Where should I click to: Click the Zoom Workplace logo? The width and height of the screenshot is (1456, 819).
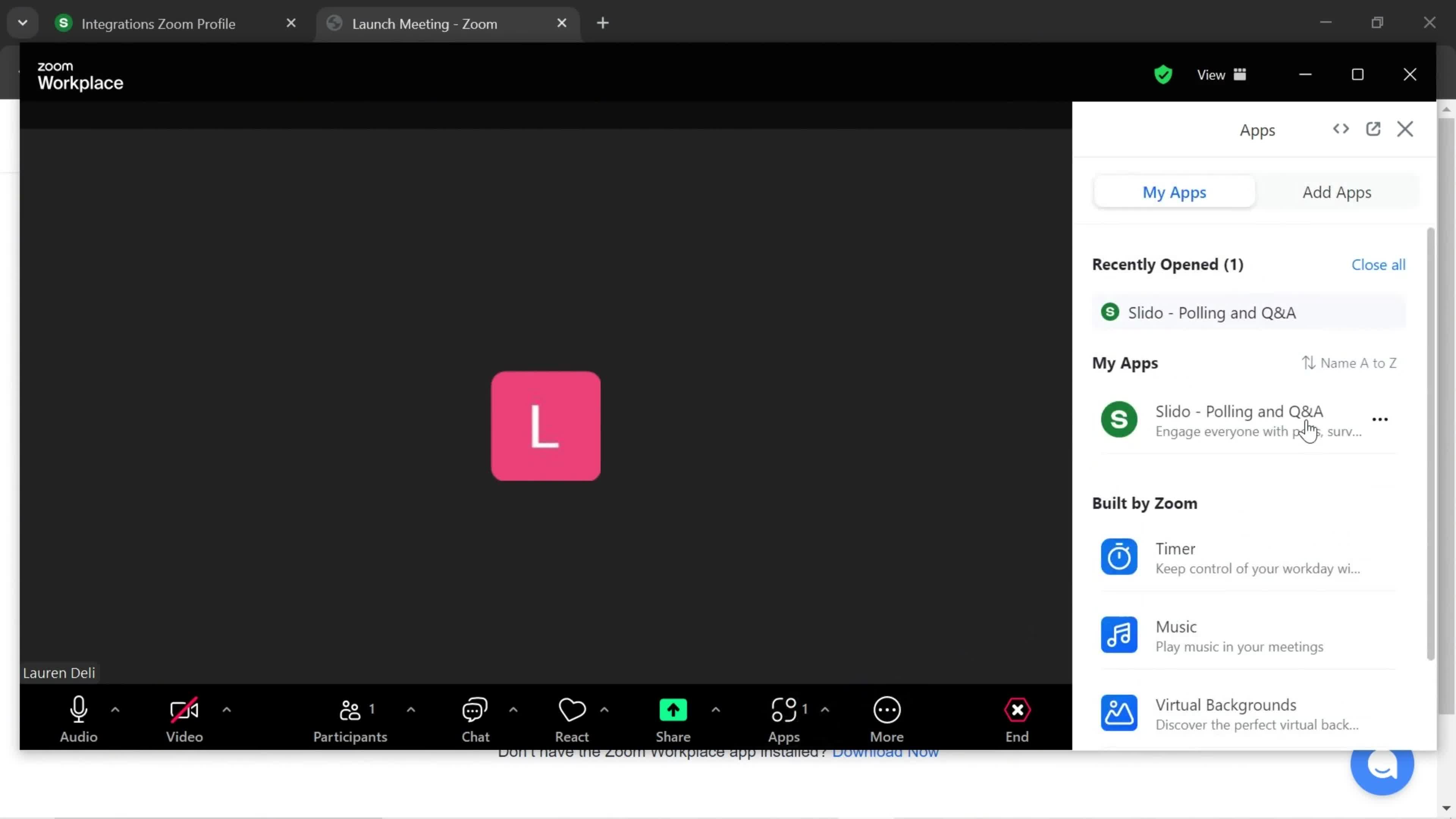[x=80, y=76]
